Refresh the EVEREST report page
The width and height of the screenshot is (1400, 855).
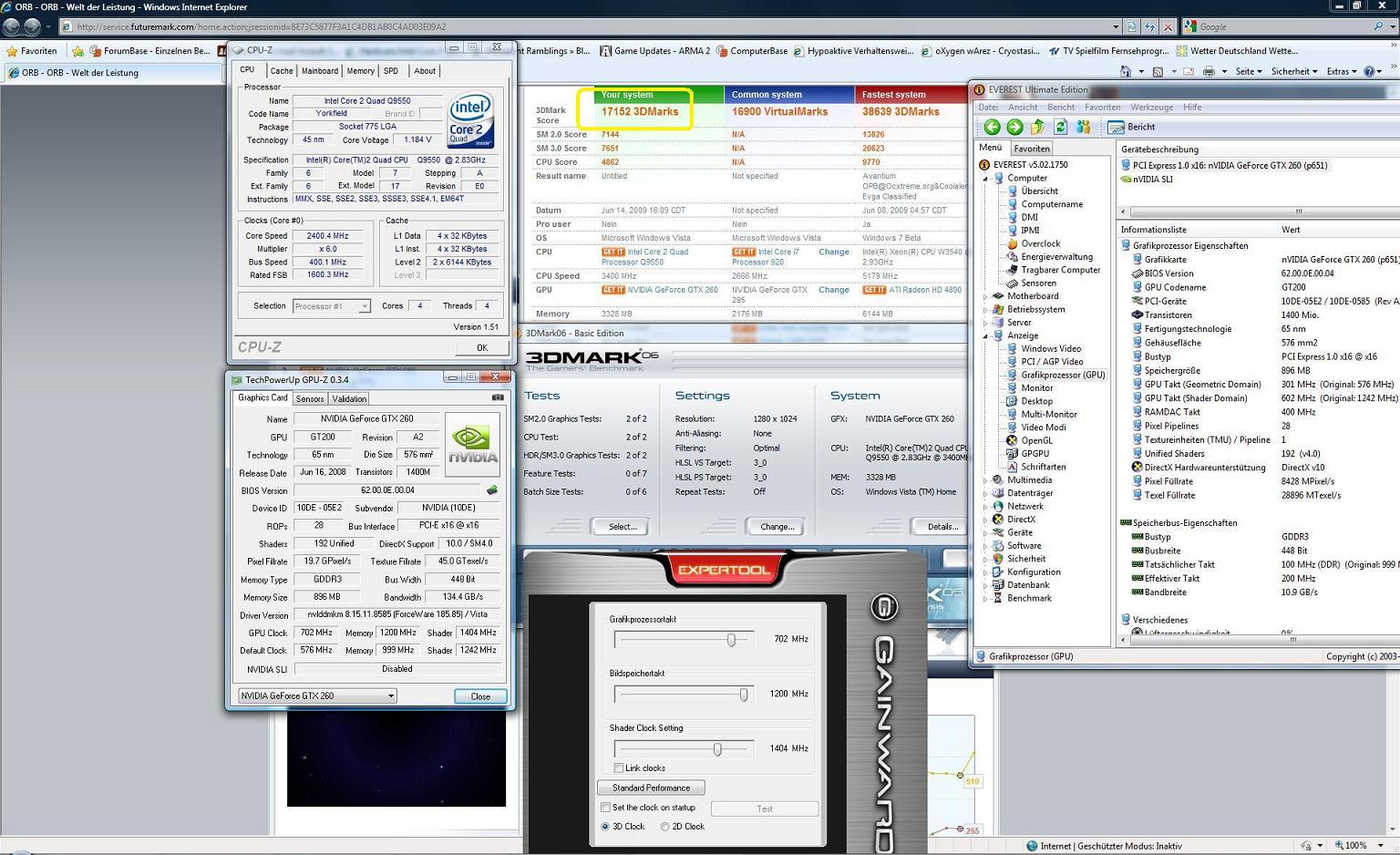(x=1060, y=127)
